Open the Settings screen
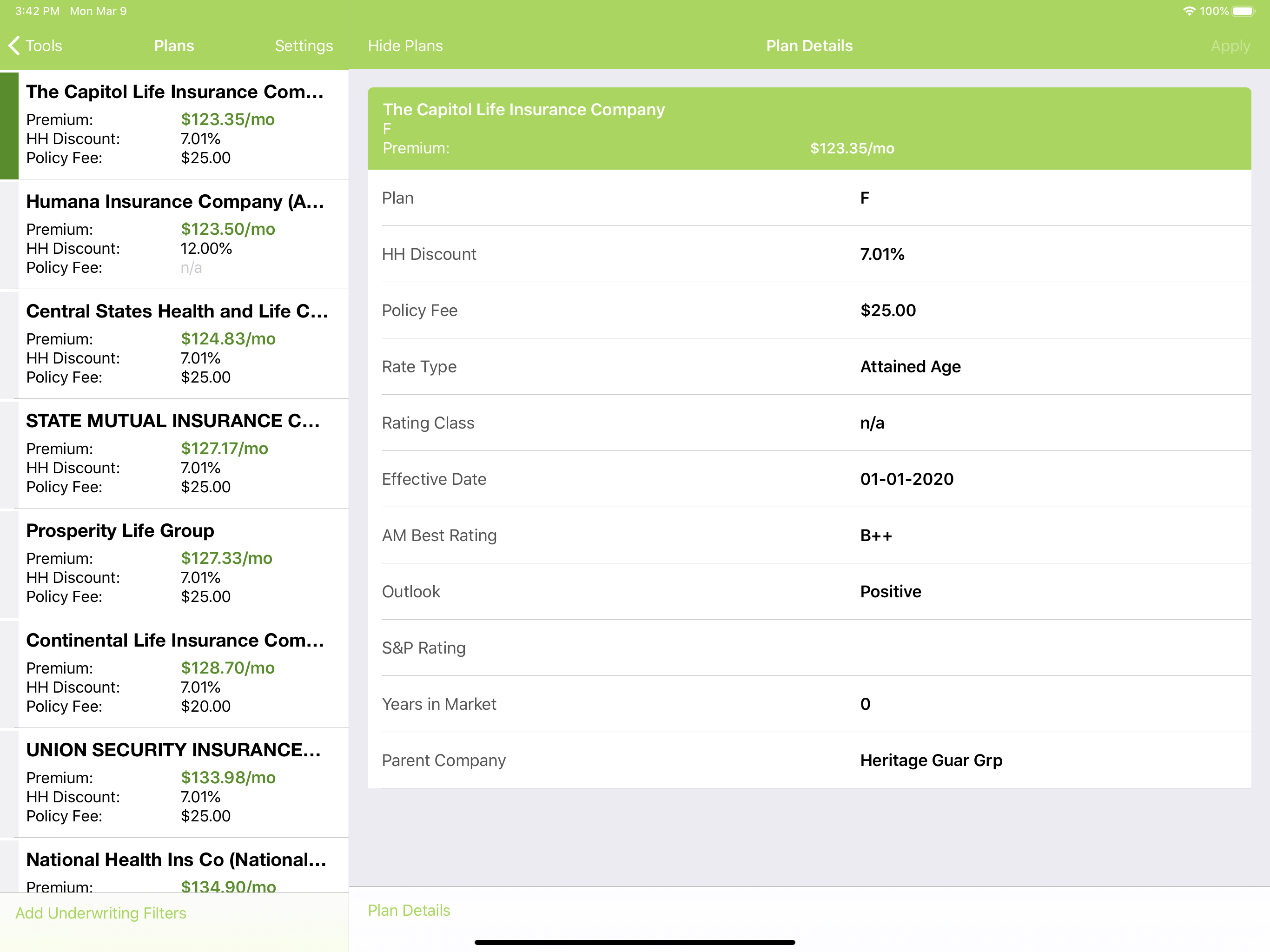Image resolution: width=1270 pixels, height=952 pixels. point(304,46)
